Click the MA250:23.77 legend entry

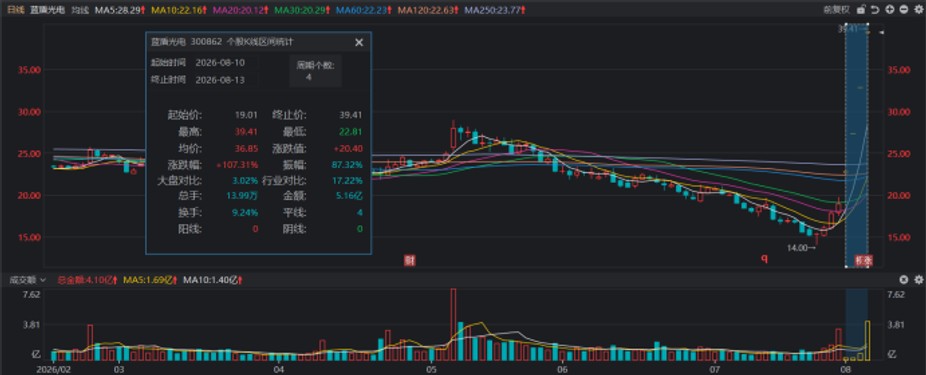tap(495, 10)
